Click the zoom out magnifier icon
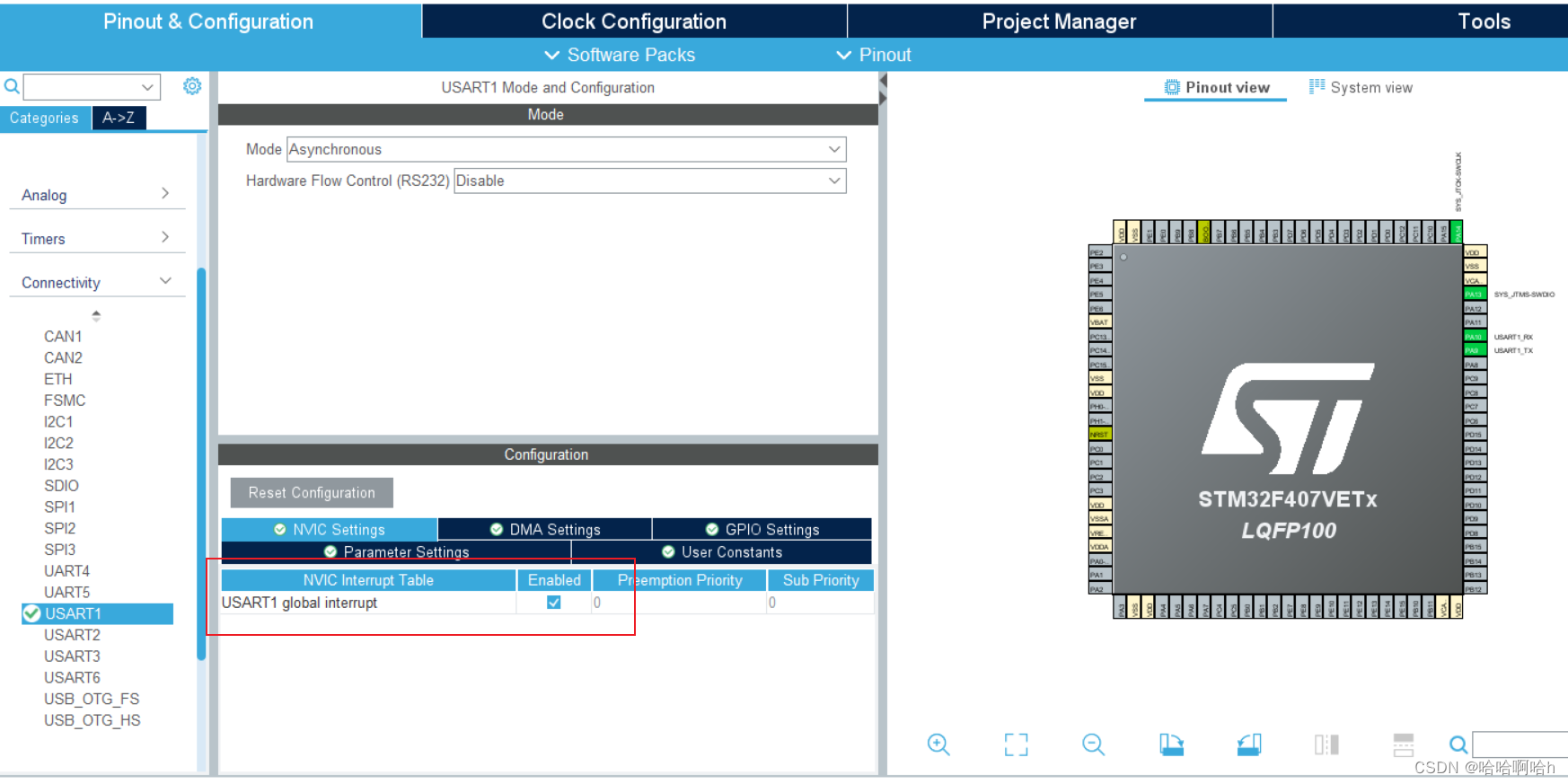1568x784 pixels. (1093, 744)
